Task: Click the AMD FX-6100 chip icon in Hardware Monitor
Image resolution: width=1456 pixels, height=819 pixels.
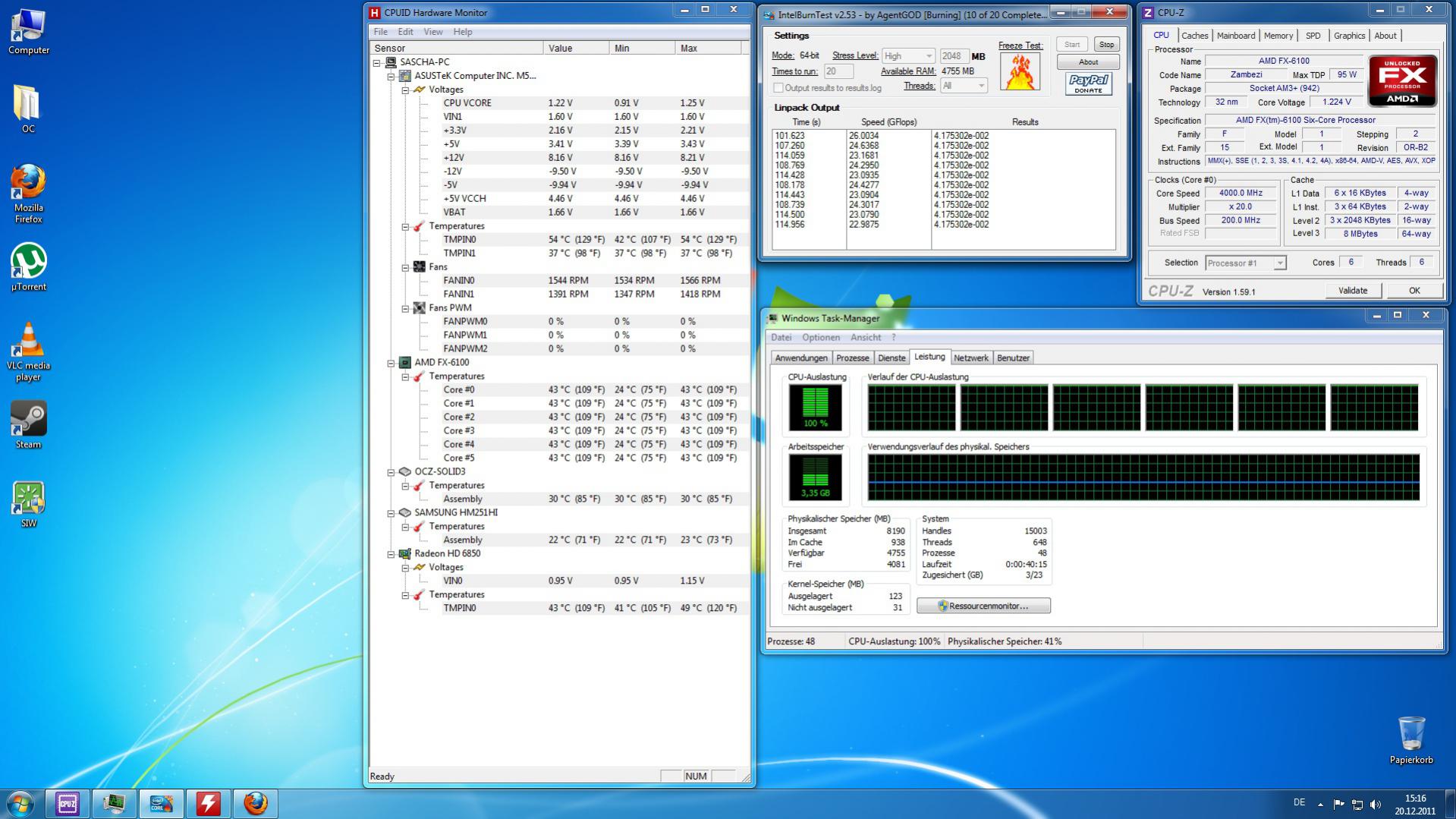Action: click(x=405, y=362)
